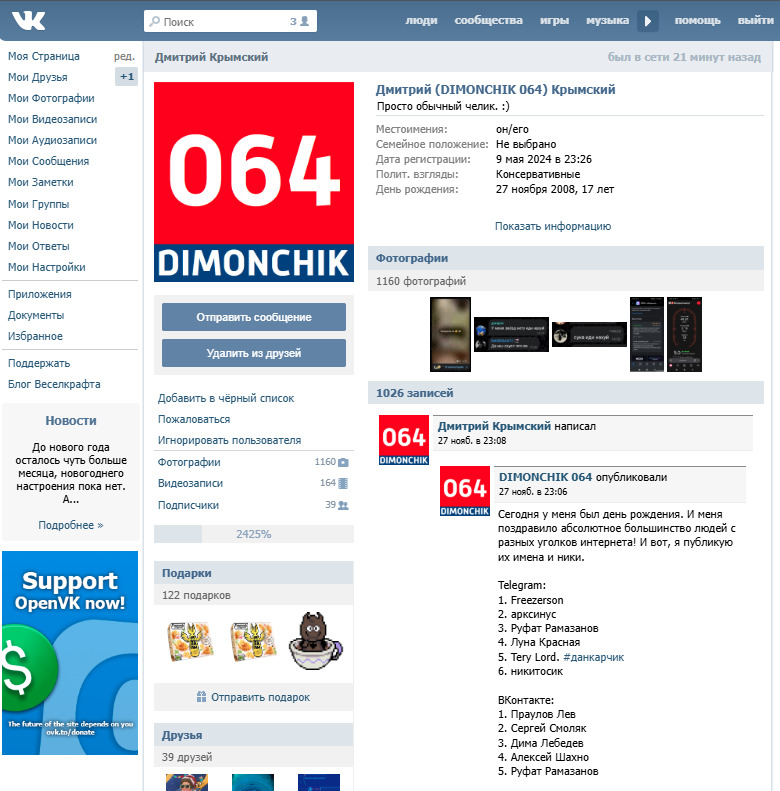Open сообщества in the top navigation
The height and width of the screenshot is (791, 780).
pos(488,21)
